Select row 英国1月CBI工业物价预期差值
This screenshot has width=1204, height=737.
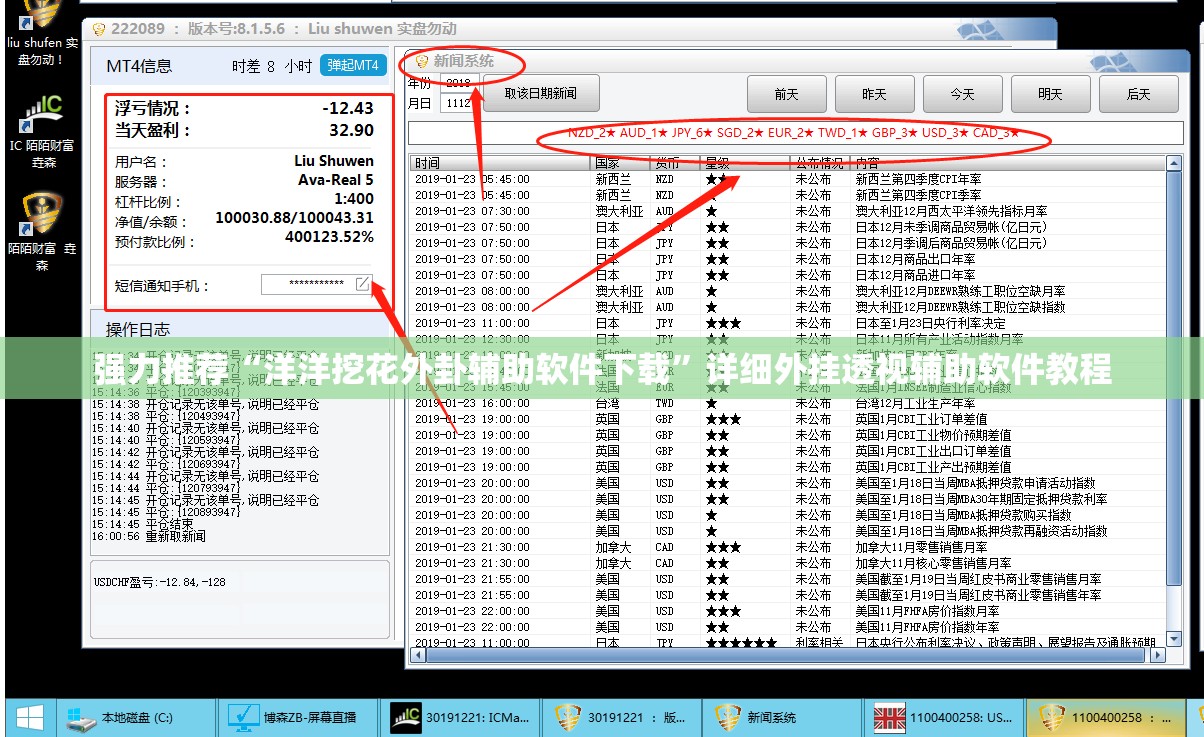click(x=788, y=435)
